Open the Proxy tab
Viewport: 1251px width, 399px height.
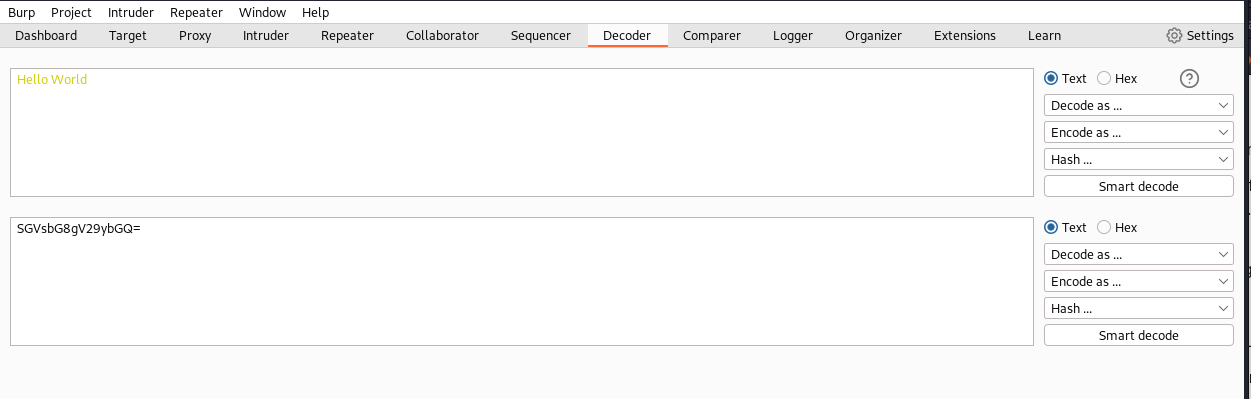(x=195, y=35)
